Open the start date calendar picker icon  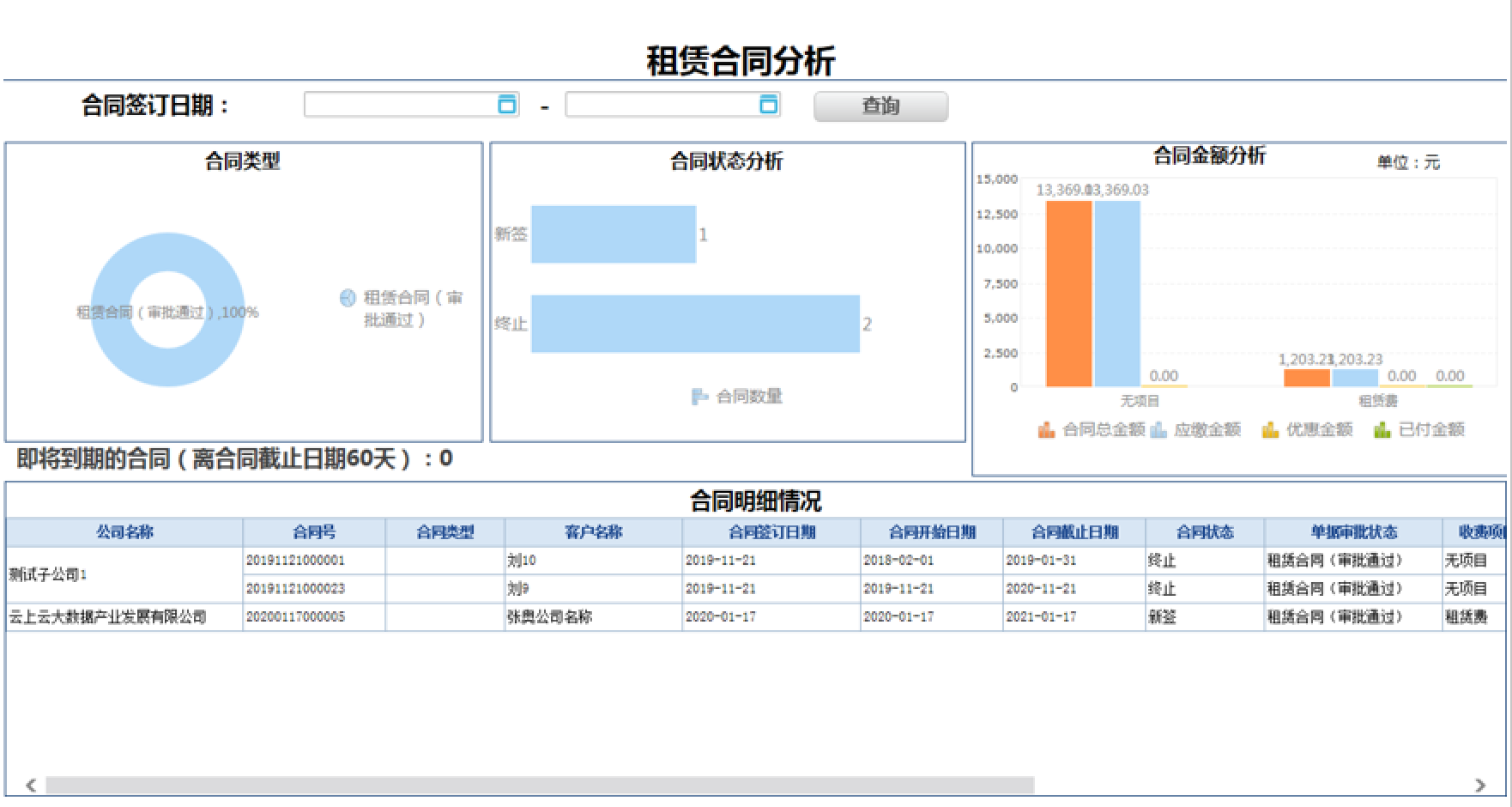pos(507,105)
